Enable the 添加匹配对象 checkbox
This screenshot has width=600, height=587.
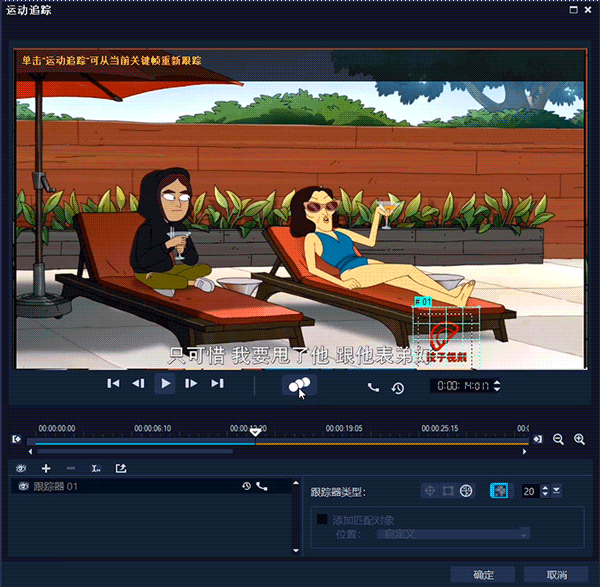tap(323, 519)
